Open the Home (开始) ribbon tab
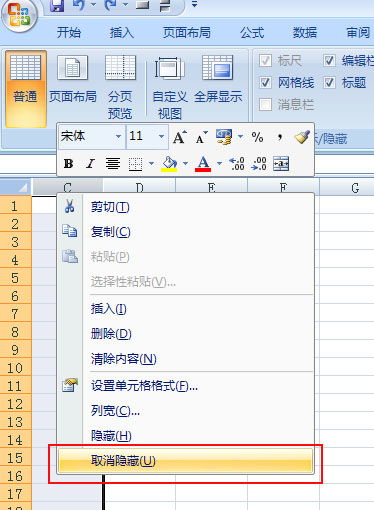The height and width of the screenshot is (510, 374). pyautogui.click(x=69, y=33)
